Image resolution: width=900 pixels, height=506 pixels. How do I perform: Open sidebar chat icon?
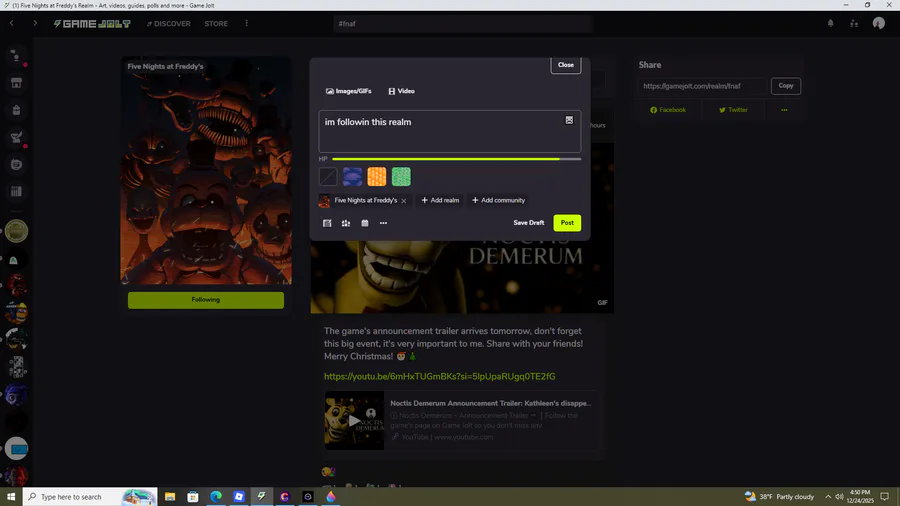point(16,165)
